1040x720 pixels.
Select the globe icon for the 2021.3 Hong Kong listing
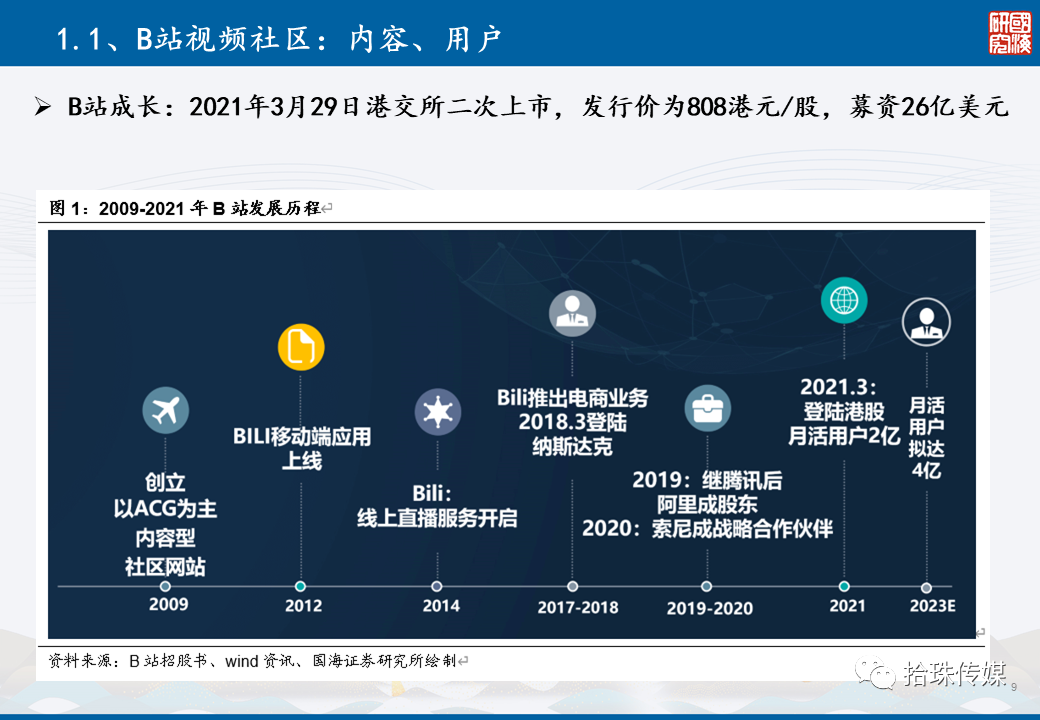click(x=843, y=298)
